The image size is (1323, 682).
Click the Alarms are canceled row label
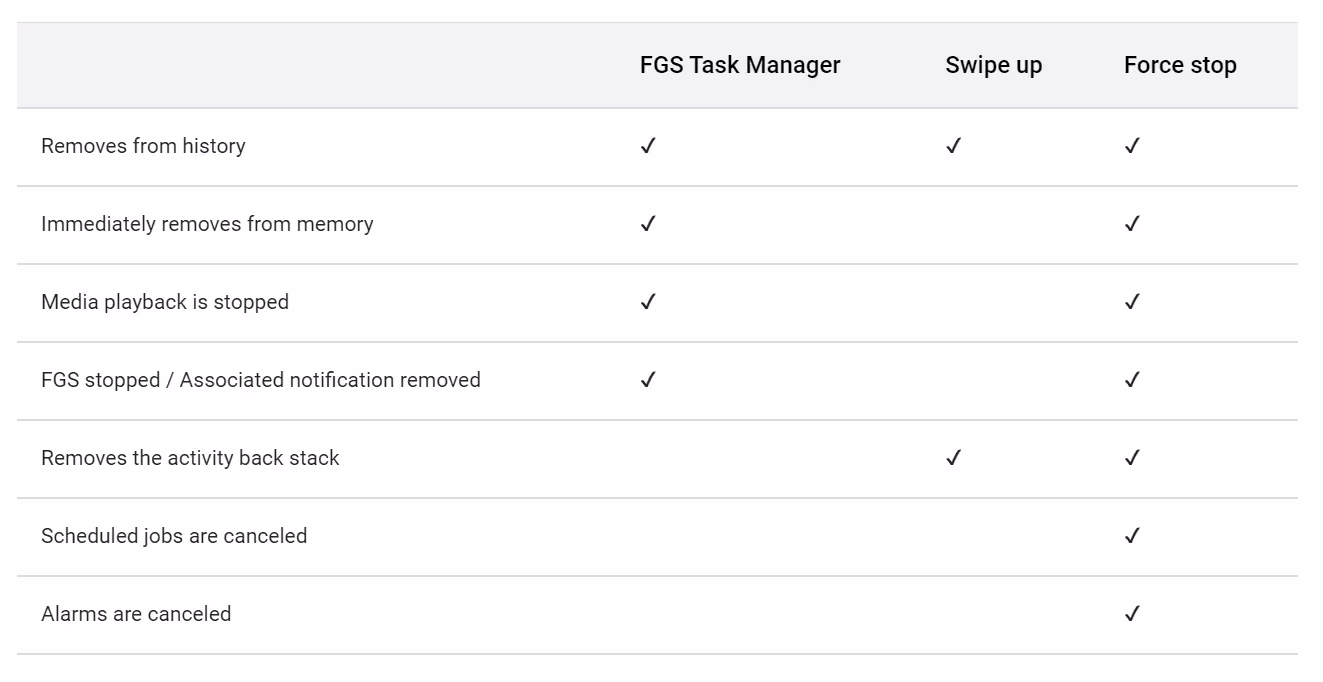136,614
